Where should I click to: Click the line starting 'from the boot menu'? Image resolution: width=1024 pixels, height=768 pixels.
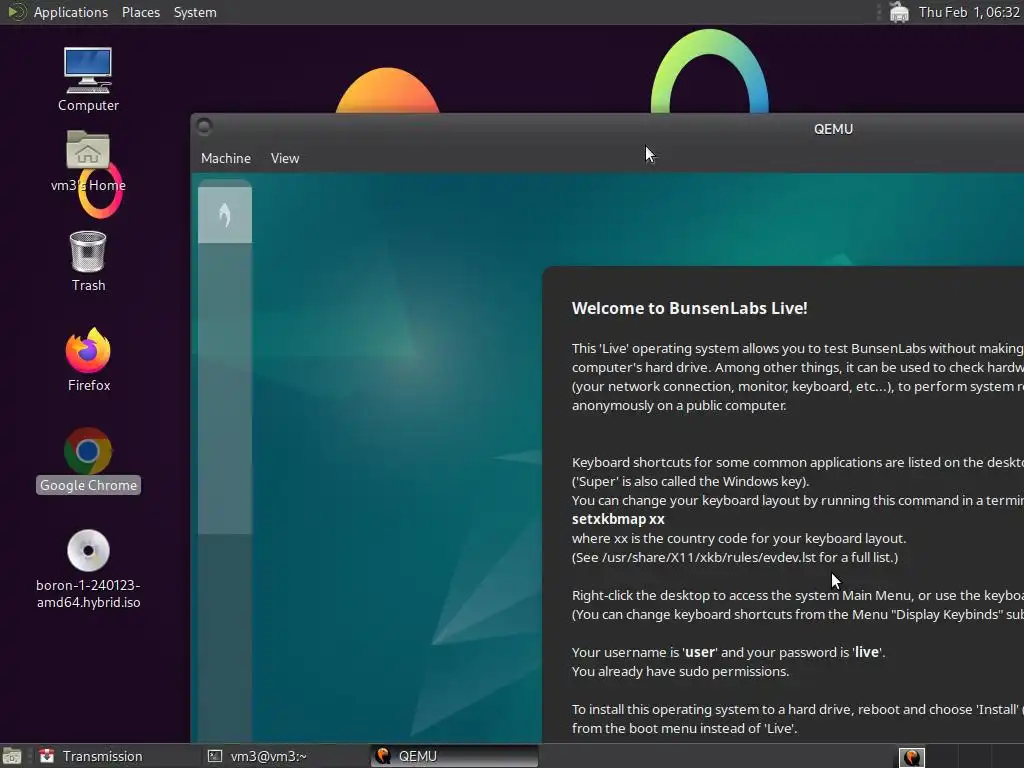pyautogui.click(x=684, y=728)
